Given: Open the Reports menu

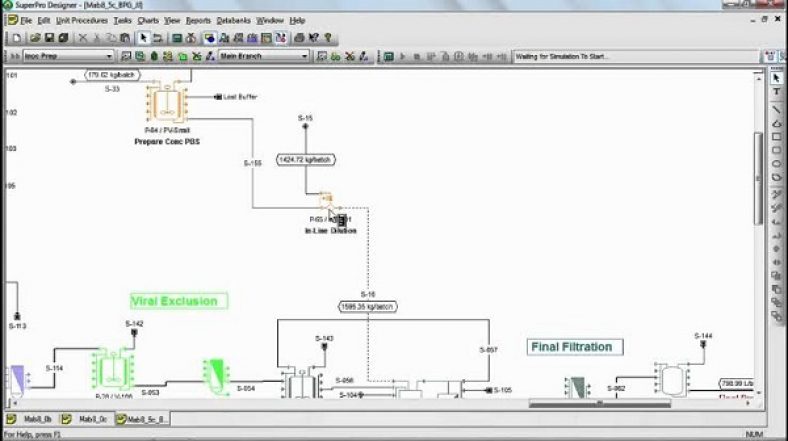Looking at the screenshot, I should point(198,21).
